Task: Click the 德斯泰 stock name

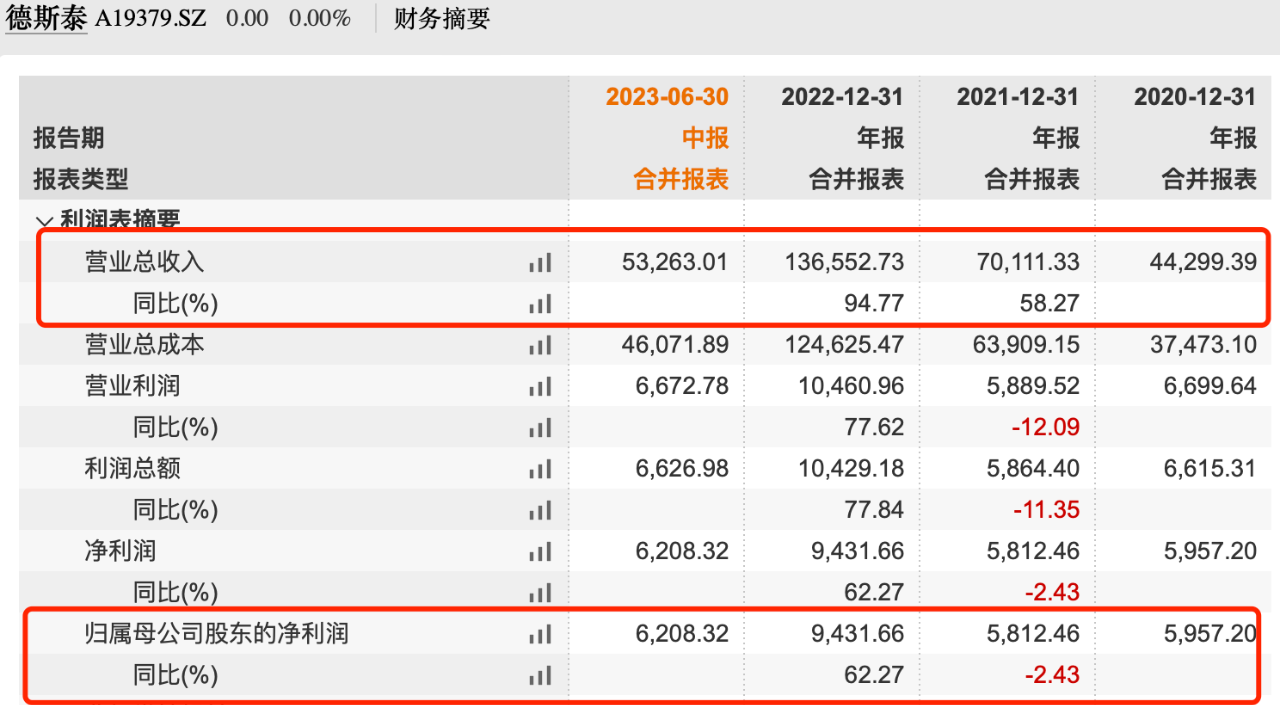Action: pos(47,18)
